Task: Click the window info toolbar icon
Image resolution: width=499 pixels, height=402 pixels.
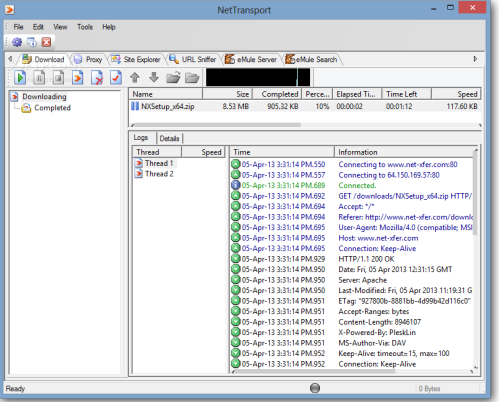Action: 32,42
